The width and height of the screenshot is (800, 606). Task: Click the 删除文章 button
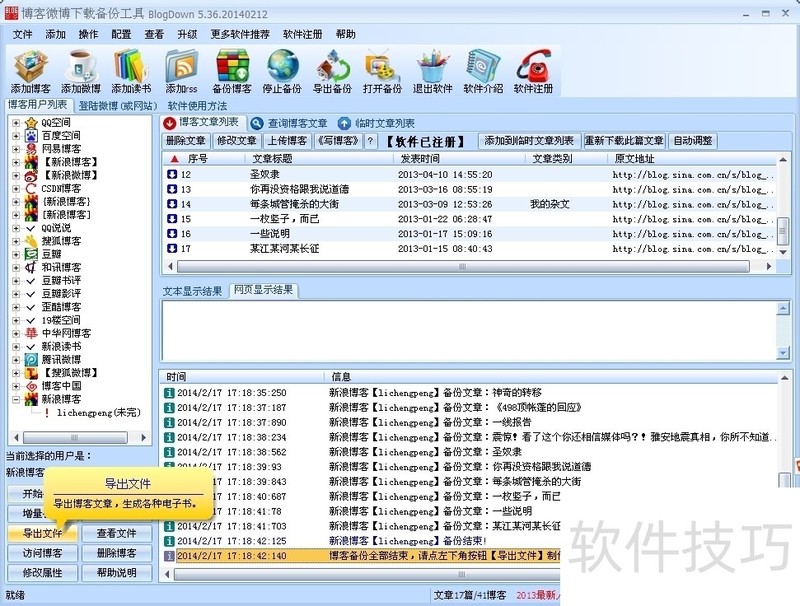186,141
